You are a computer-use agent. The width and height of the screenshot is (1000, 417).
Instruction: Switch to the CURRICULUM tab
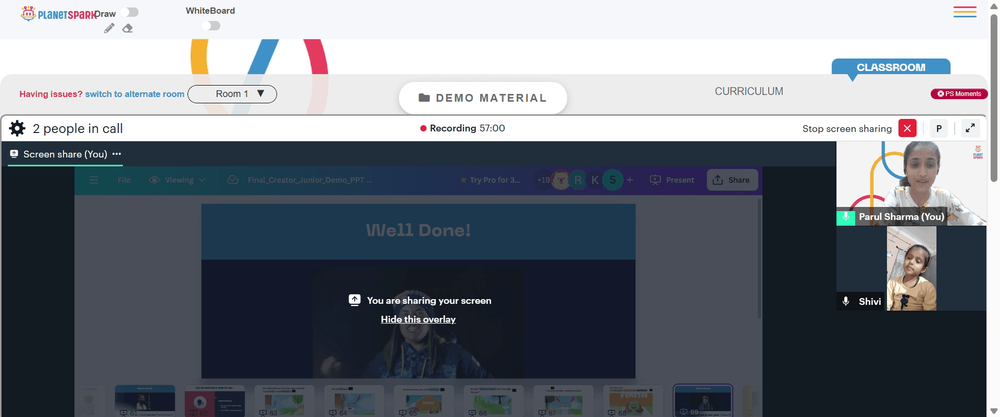click(749, 91)
